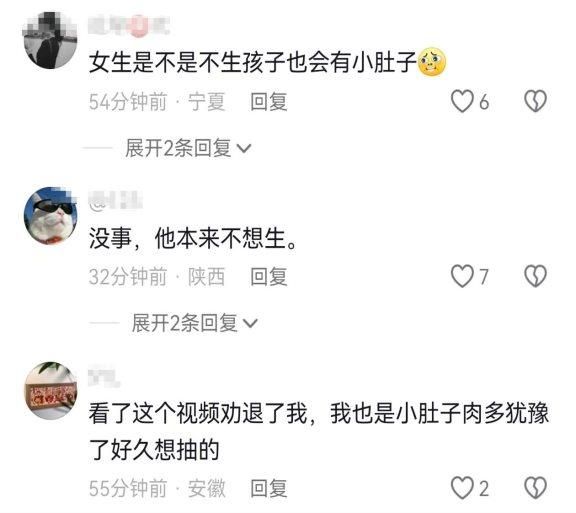
Task: Dislike the 宁夏 comment with broken heart
Action: tap(535, 101)
